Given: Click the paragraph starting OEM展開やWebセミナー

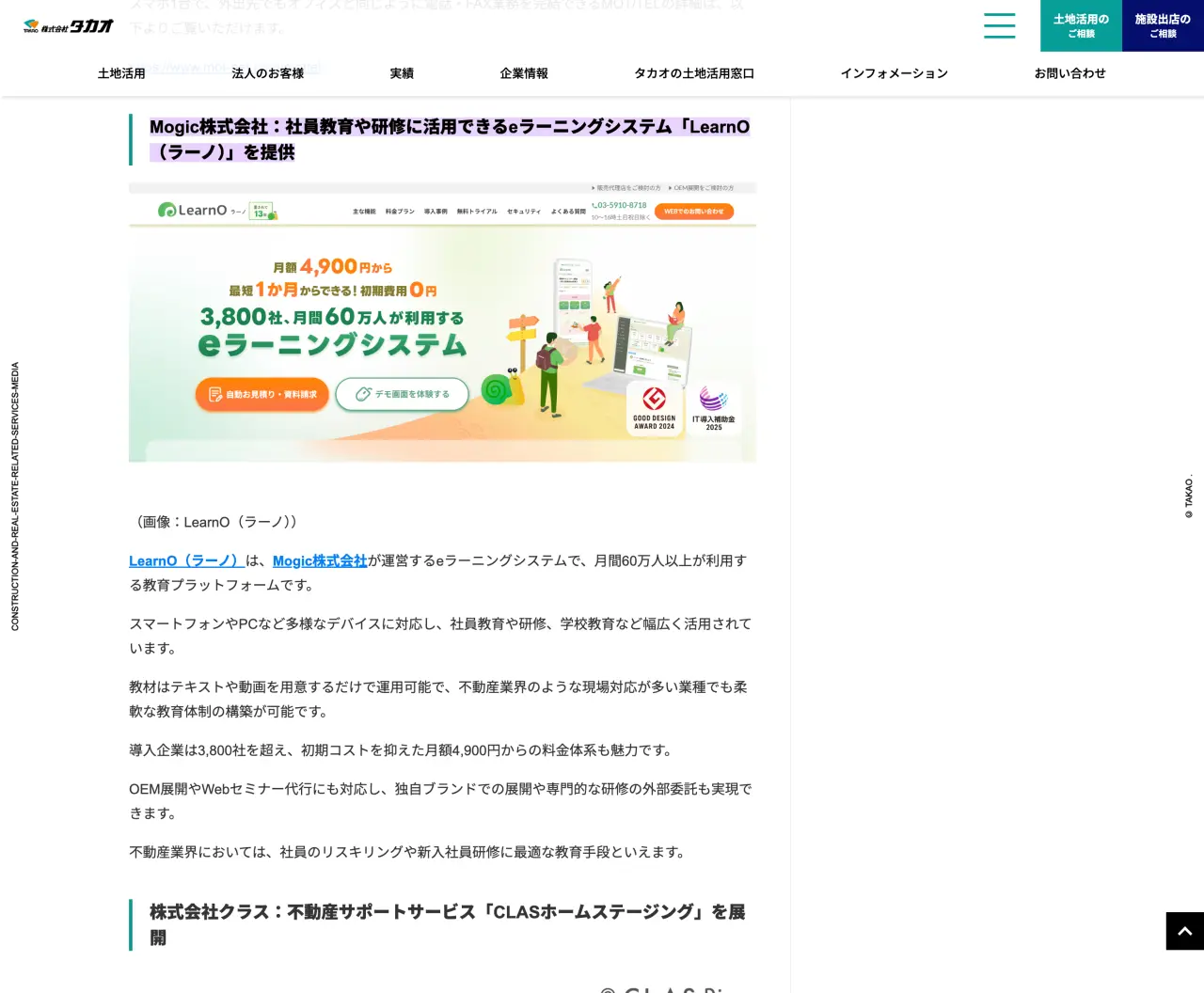Looking at the screenshot, I should (440, 801).
